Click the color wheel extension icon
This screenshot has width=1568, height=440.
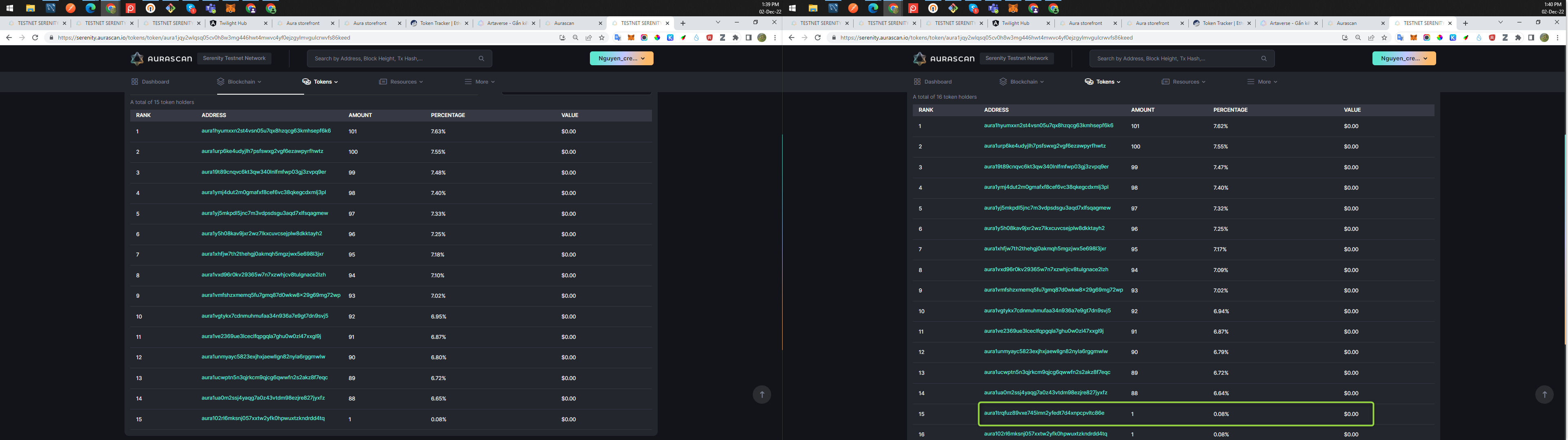point(657,38)
